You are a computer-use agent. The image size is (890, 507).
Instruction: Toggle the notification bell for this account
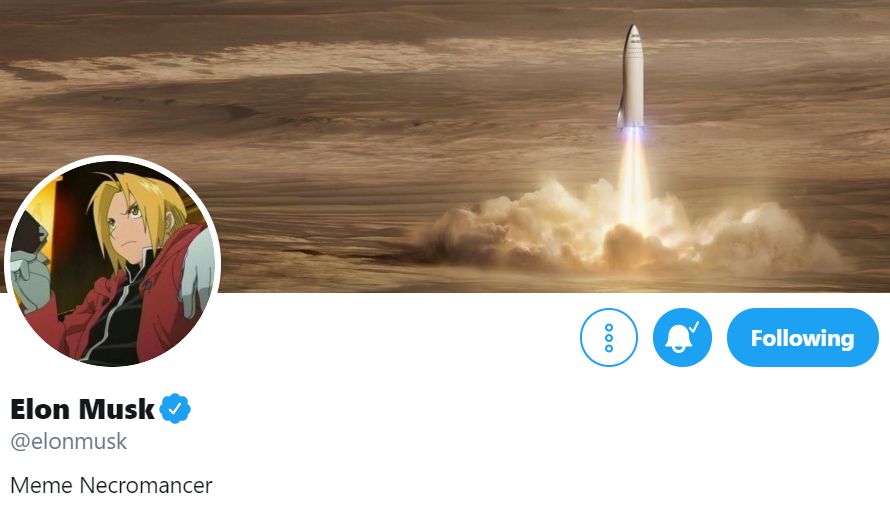pos(682,338)
